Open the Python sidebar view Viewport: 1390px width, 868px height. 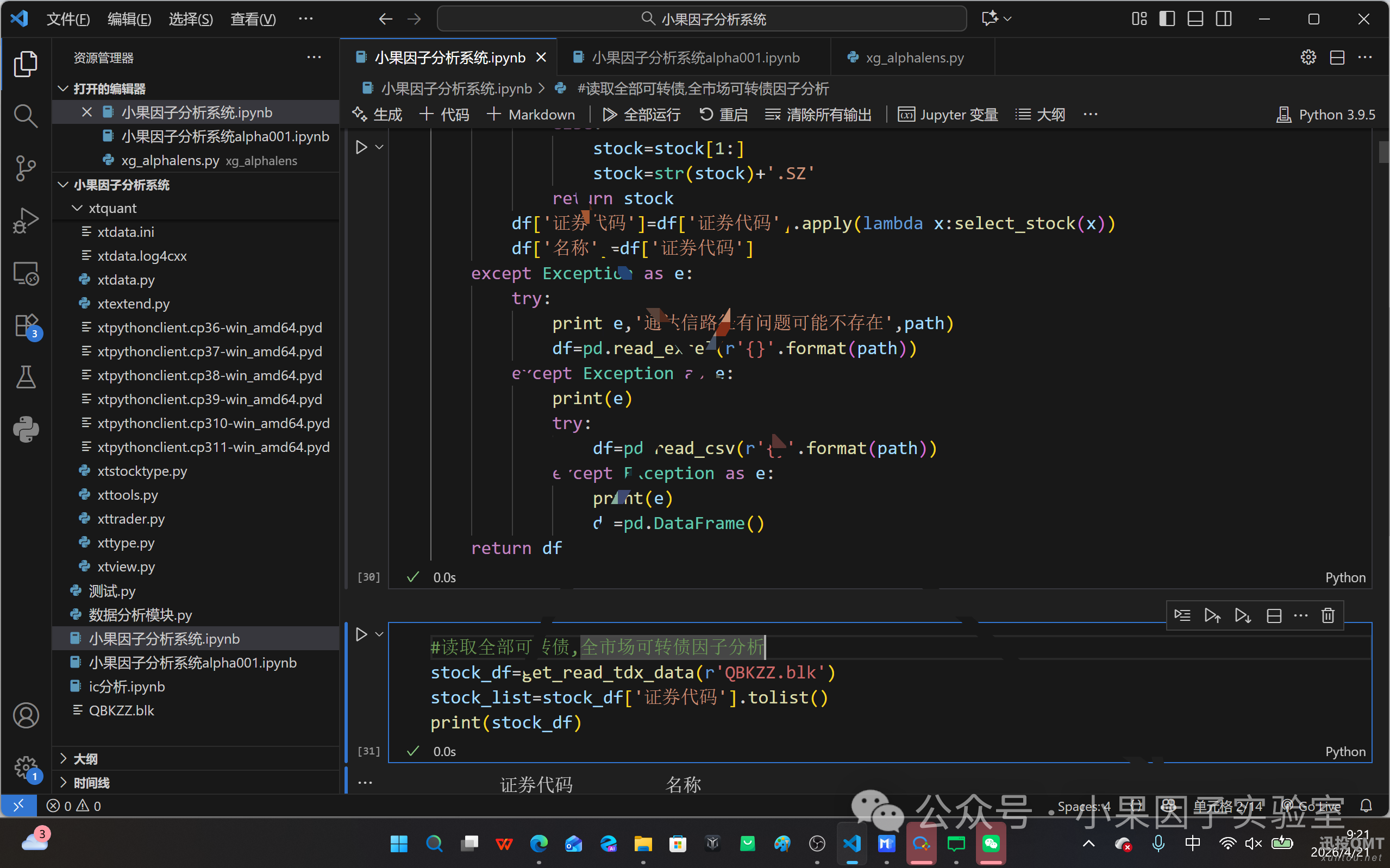coord(25,429)
